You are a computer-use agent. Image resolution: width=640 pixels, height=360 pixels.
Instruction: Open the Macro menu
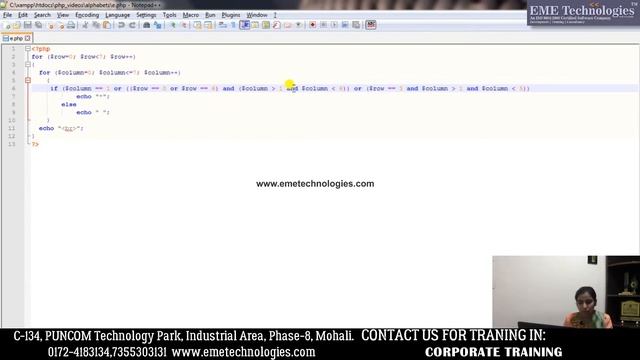(x=191, y=15)
